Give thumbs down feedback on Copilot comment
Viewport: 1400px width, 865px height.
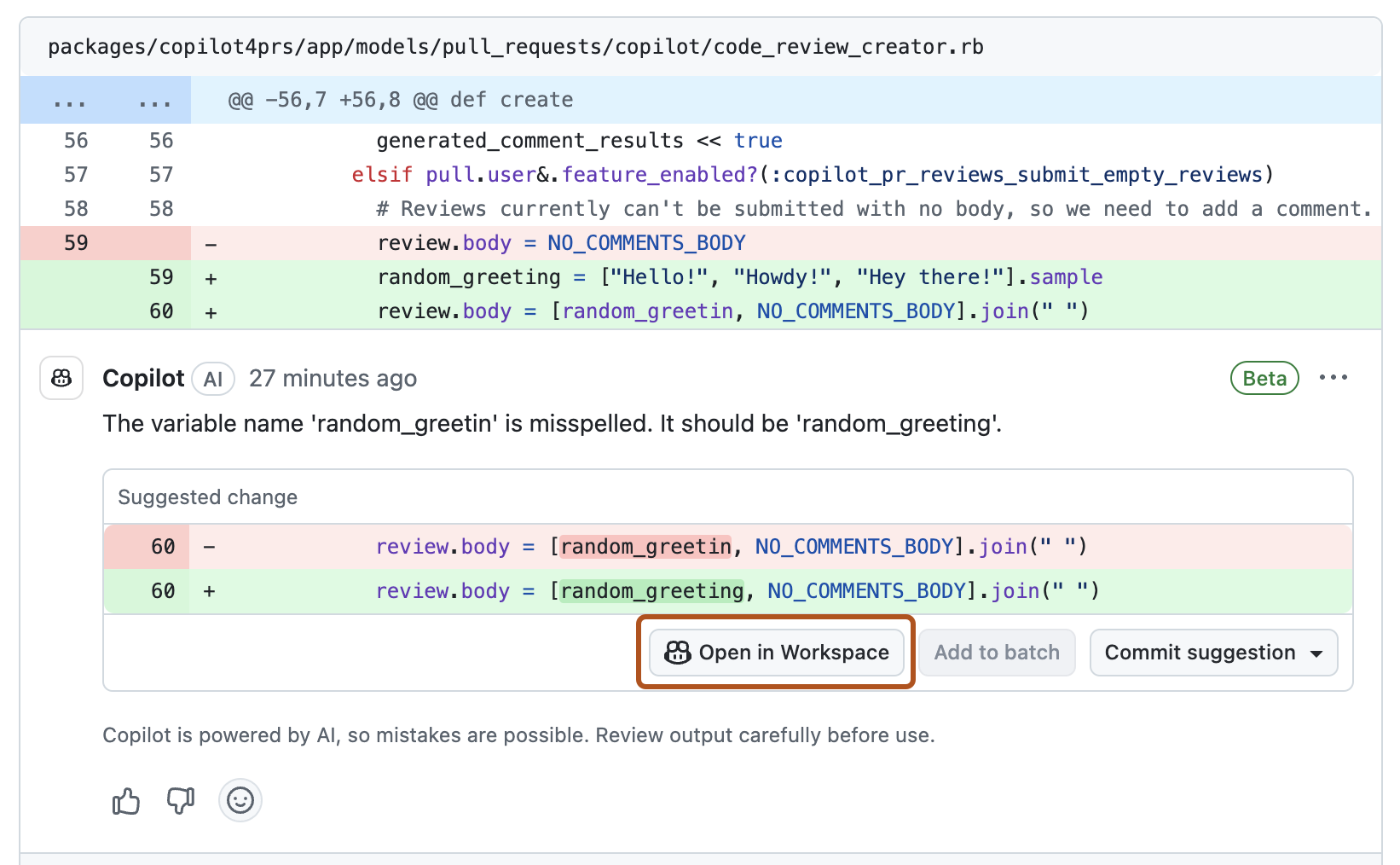click(x=181, y=801)
